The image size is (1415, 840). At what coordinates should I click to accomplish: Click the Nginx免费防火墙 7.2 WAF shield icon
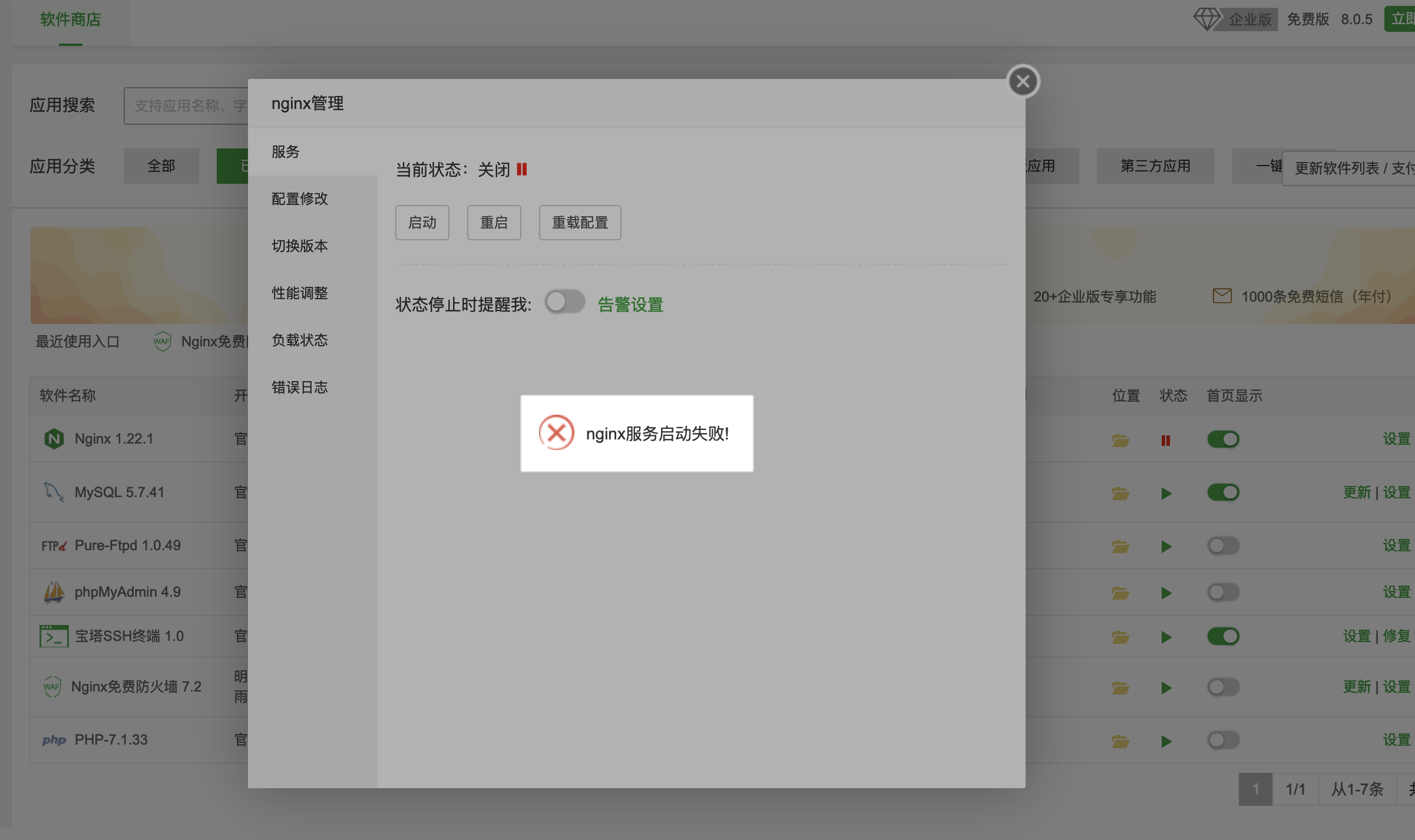[52, 687]
